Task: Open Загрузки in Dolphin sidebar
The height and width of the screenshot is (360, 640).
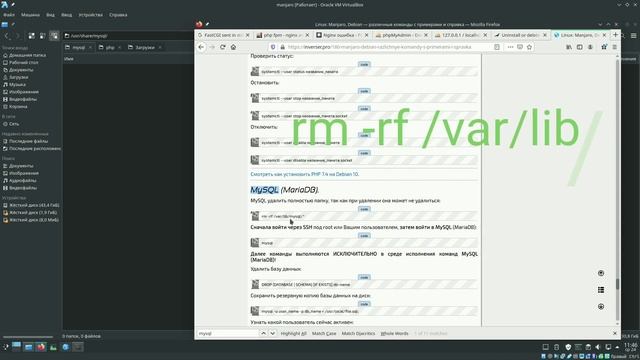Action: point(19,77)
